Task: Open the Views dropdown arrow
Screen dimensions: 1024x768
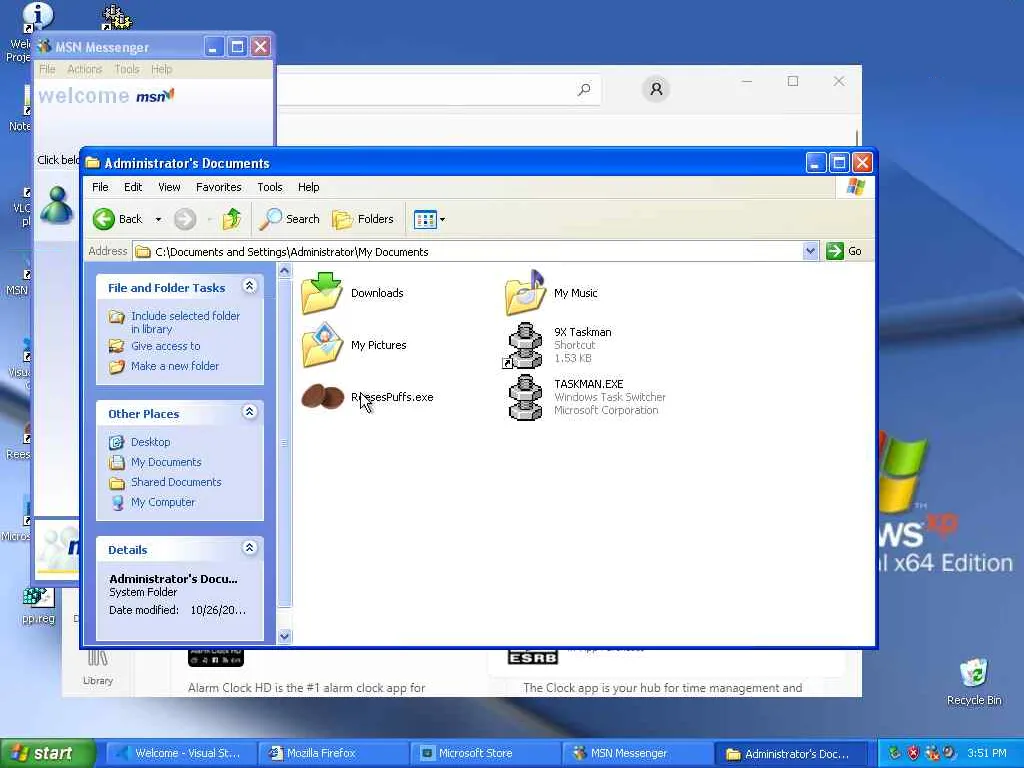Action: point(443,219)
